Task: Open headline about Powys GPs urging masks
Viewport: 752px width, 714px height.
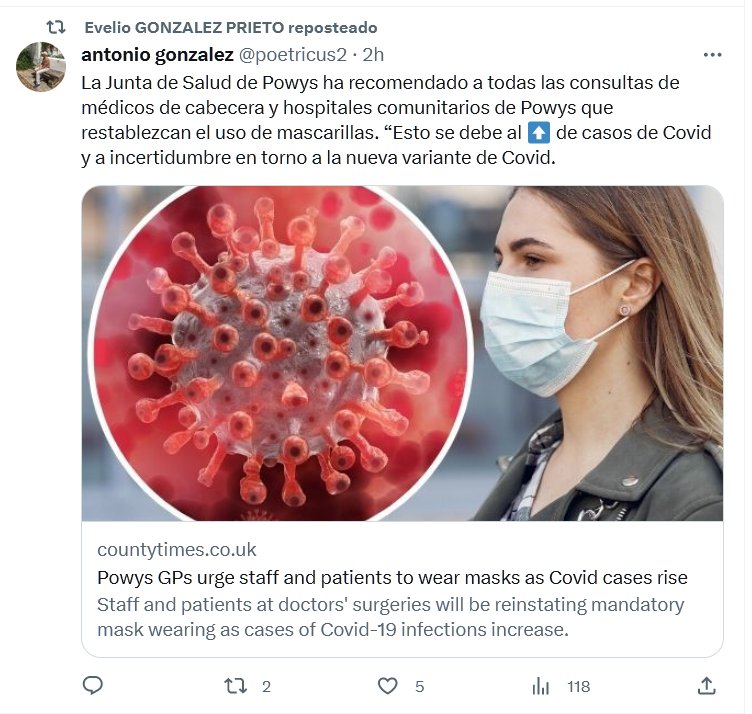Action: pyautogui.click(x=392, y=578)
